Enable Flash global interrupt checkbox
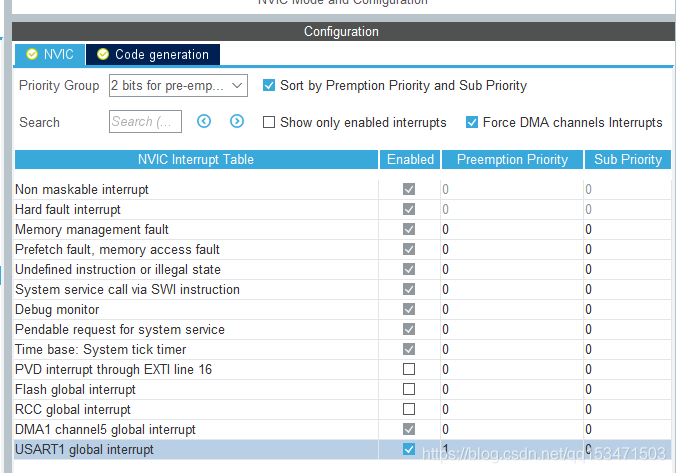The width and height of the screenshot is (676, 473). coord(409,389)
